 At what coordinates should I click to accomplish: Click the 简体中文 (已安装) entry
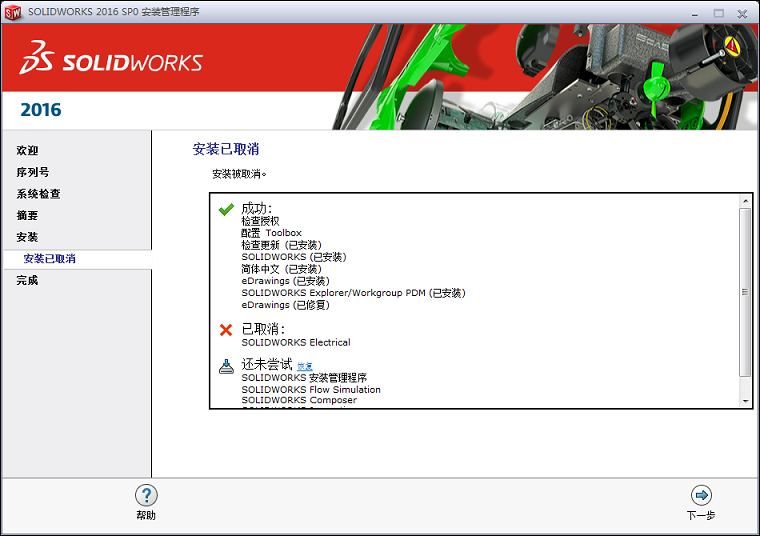282,269
